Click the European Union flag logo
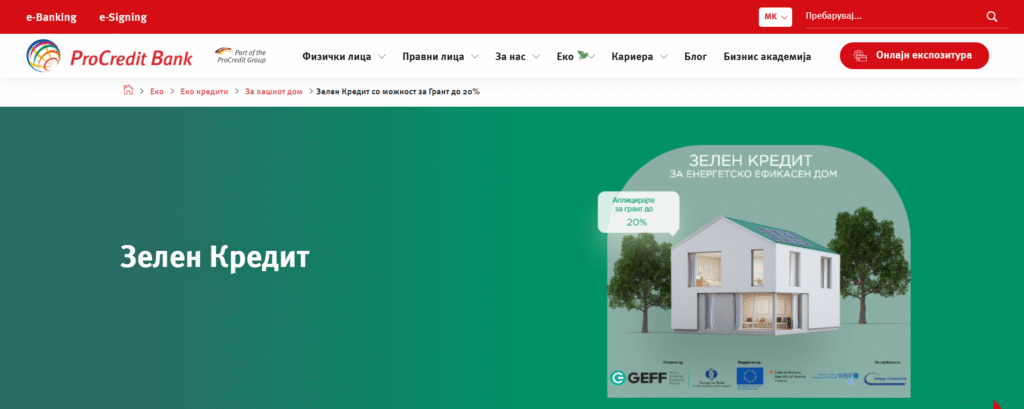 click(x=750, y=376)
